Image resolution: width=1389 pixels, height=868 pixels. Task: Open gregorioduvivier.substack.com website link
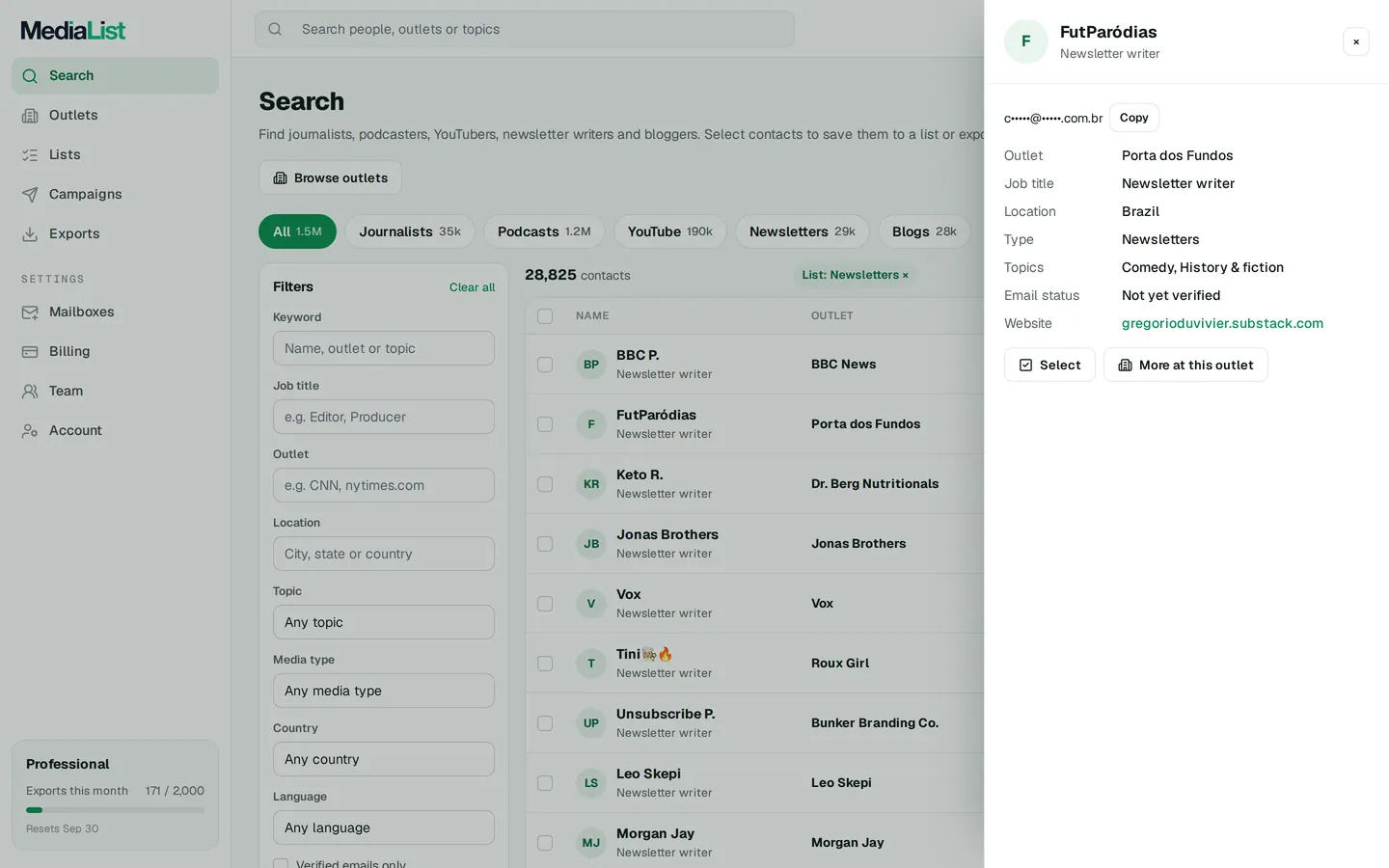click(1222, 323)
